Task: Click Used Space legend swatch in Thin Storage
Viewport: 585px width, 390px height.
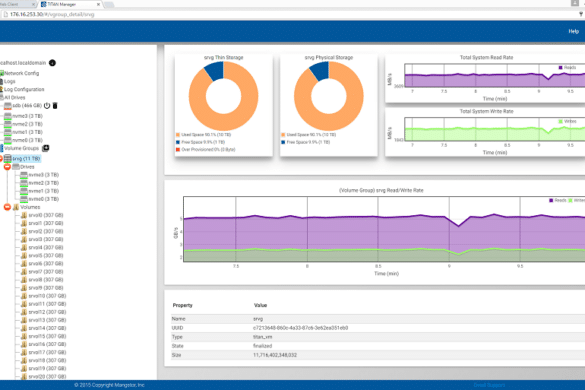Action: [178, 135]
